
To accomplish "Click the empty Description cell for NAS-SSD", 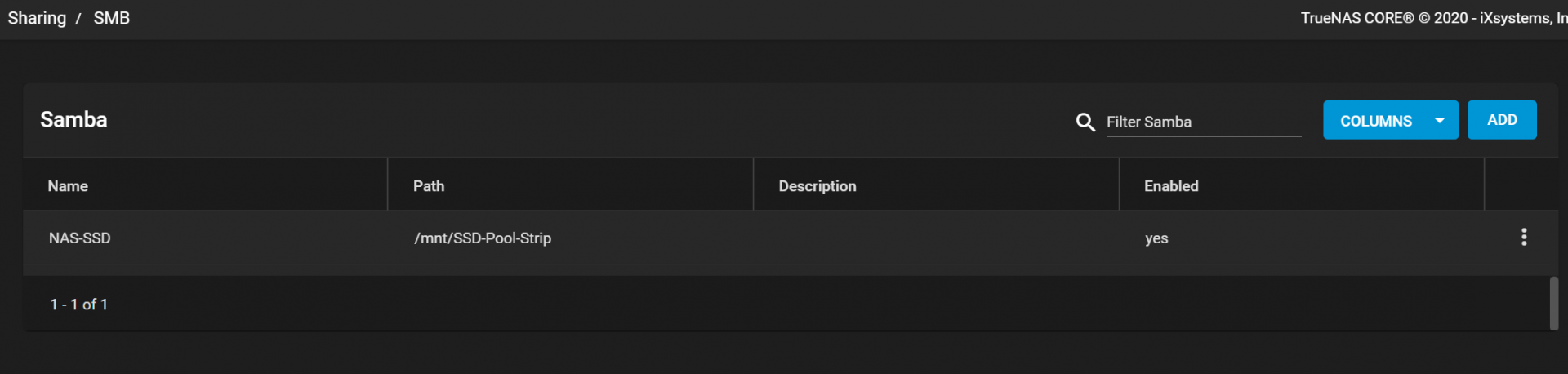I will 935,238.
